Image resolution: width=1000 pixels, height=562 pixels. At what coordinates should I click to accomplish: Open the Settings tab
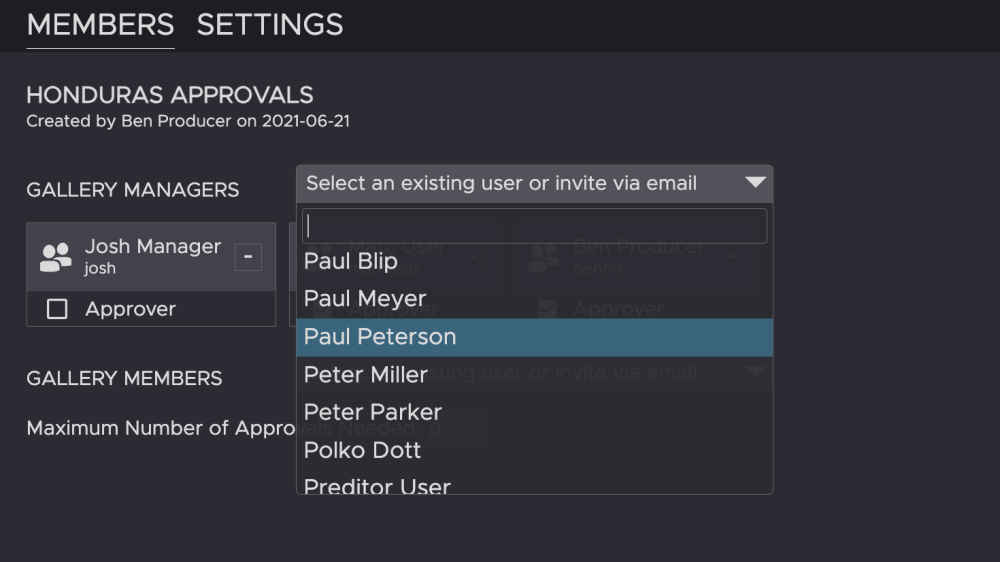click(x=270, y=25)
